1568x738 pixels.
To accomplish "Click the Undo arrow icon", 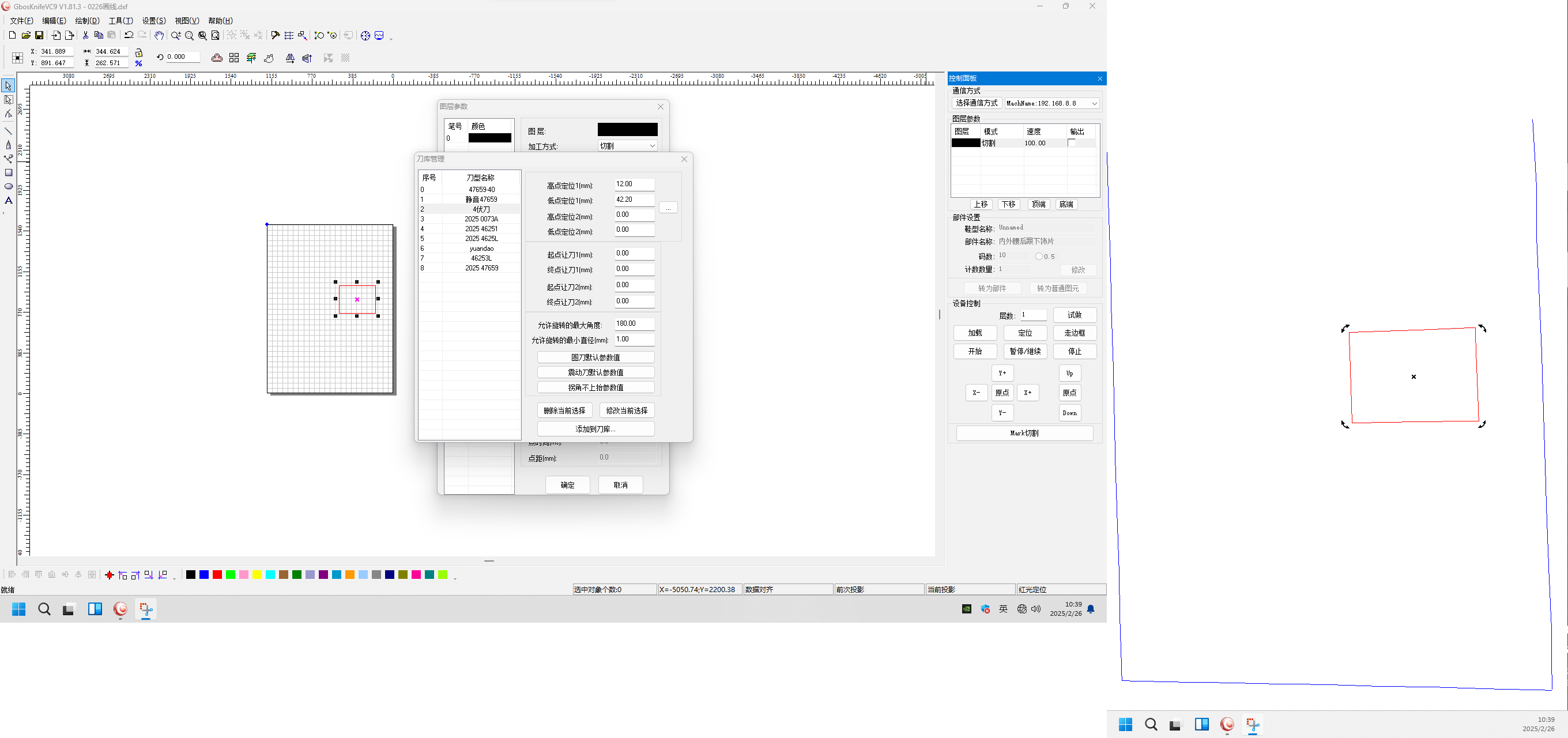I will point(129,35).
